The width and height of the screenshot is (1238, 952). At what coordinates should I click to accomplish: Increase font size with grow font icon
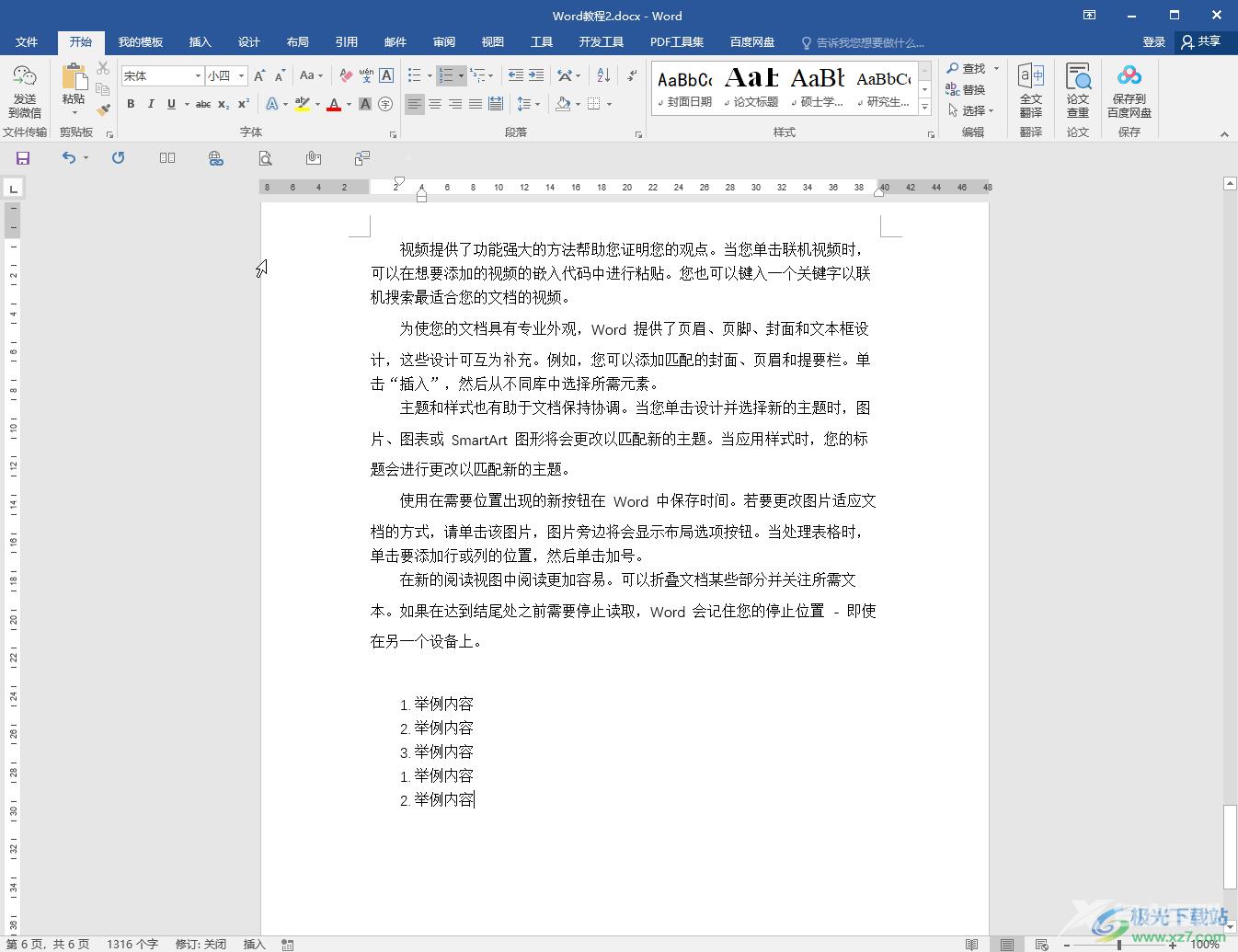click(259, 75)
